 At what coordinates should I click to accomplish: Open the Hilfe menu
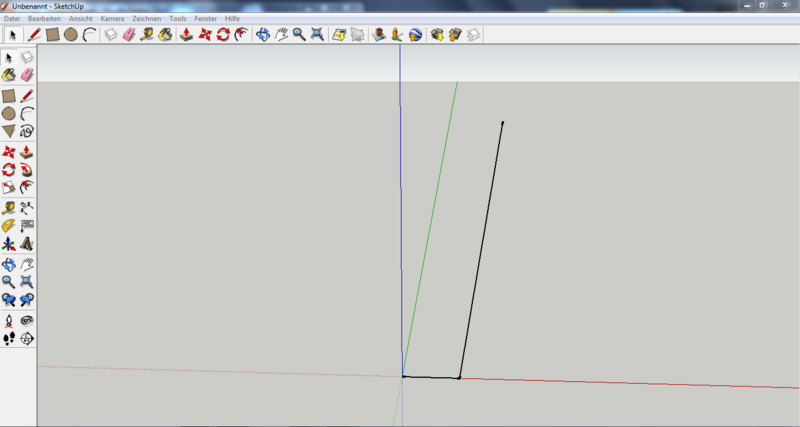pos(233,18)
